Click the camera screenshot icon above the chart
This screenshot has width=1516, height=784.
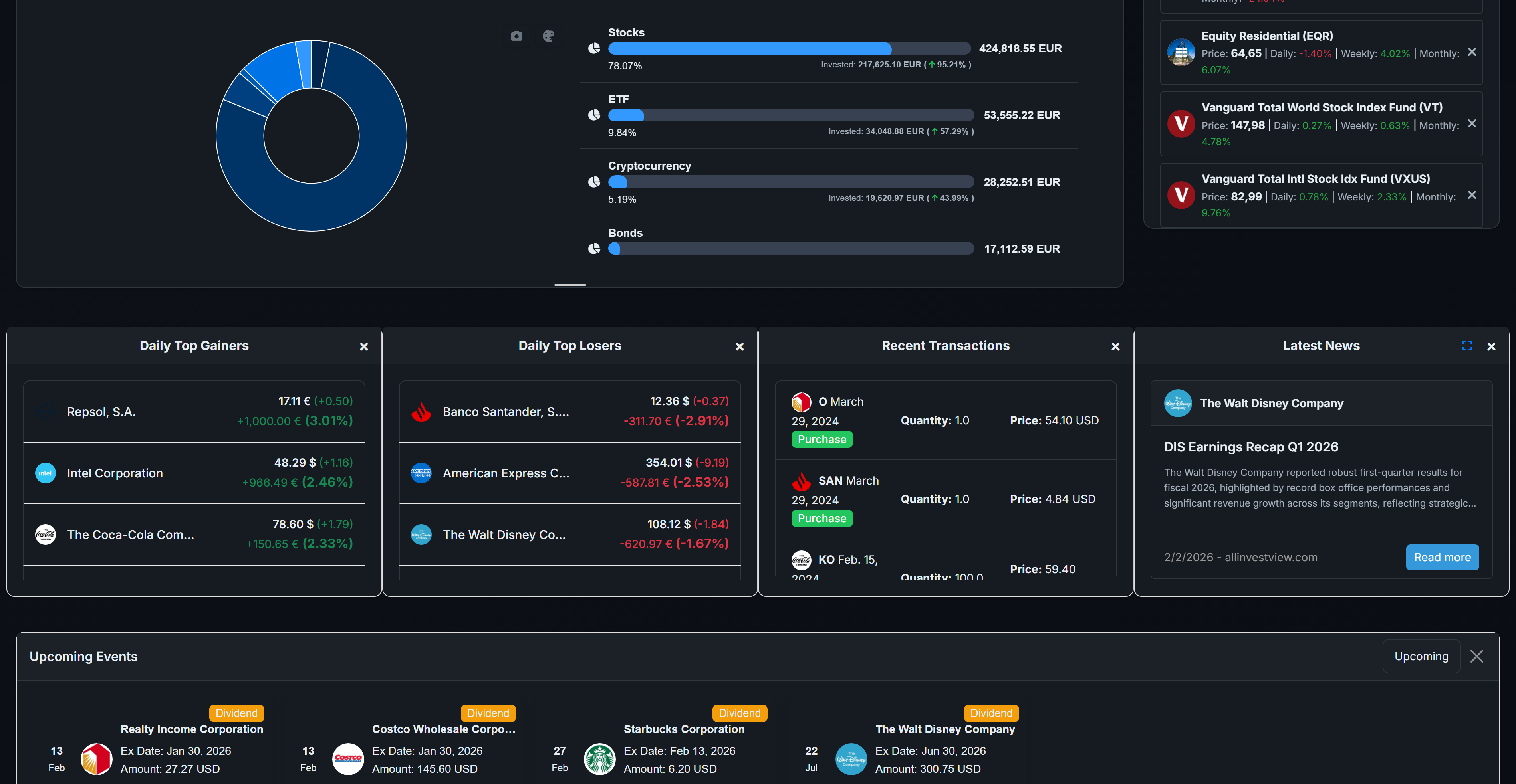[516, 36]
